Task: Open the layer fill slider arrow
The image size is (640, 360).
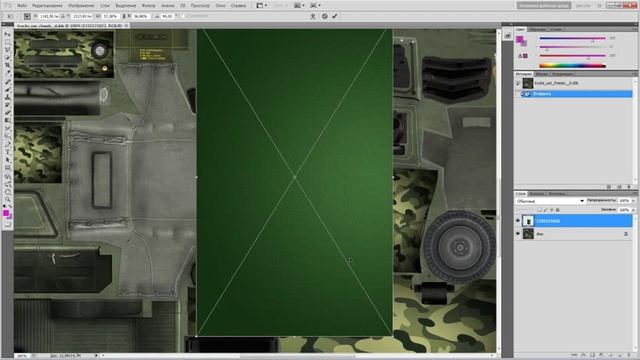Action: click(633, 210)
